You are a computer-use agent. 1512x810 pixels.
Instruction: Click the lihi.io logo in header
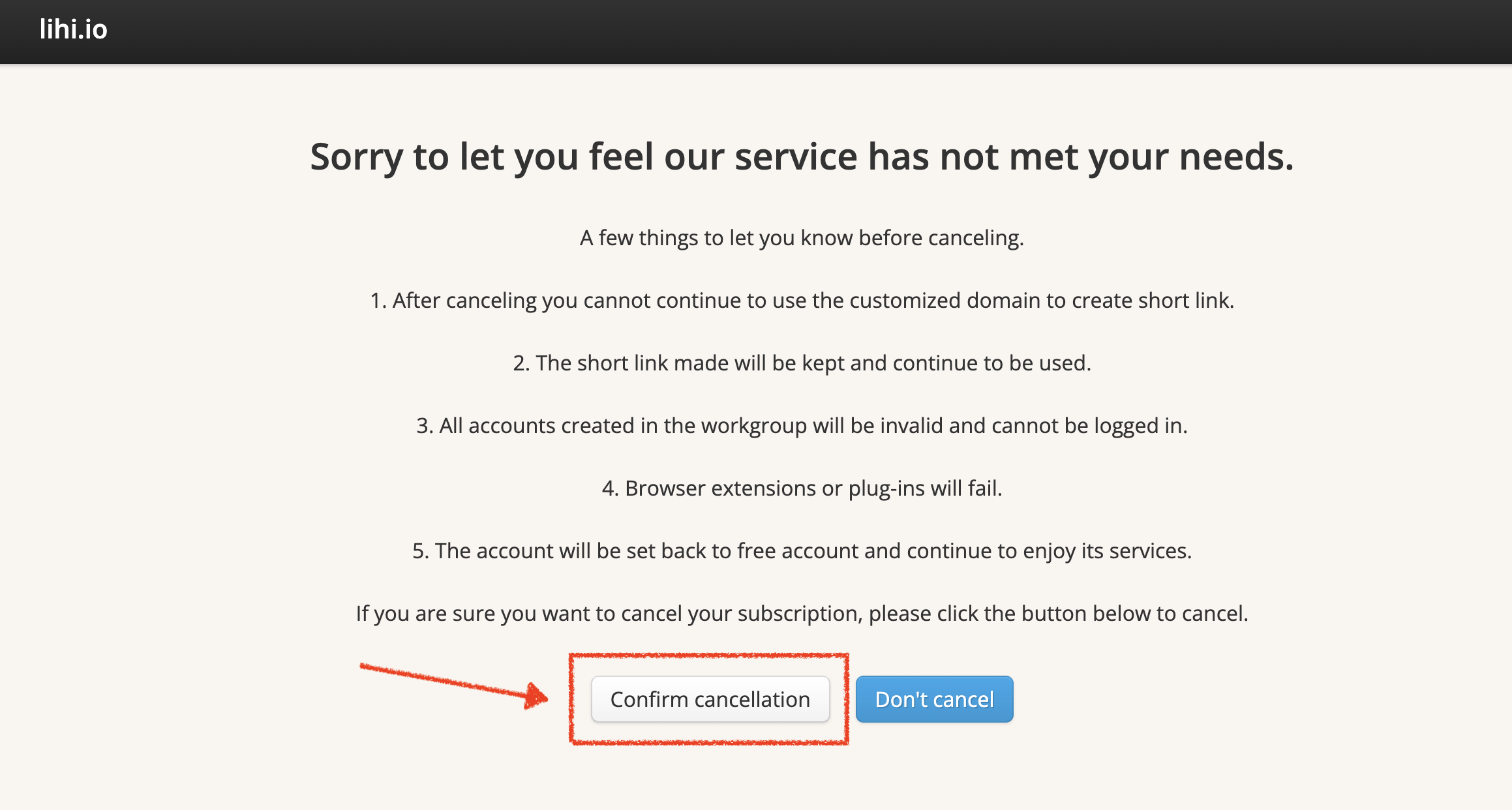click(73, 29)
